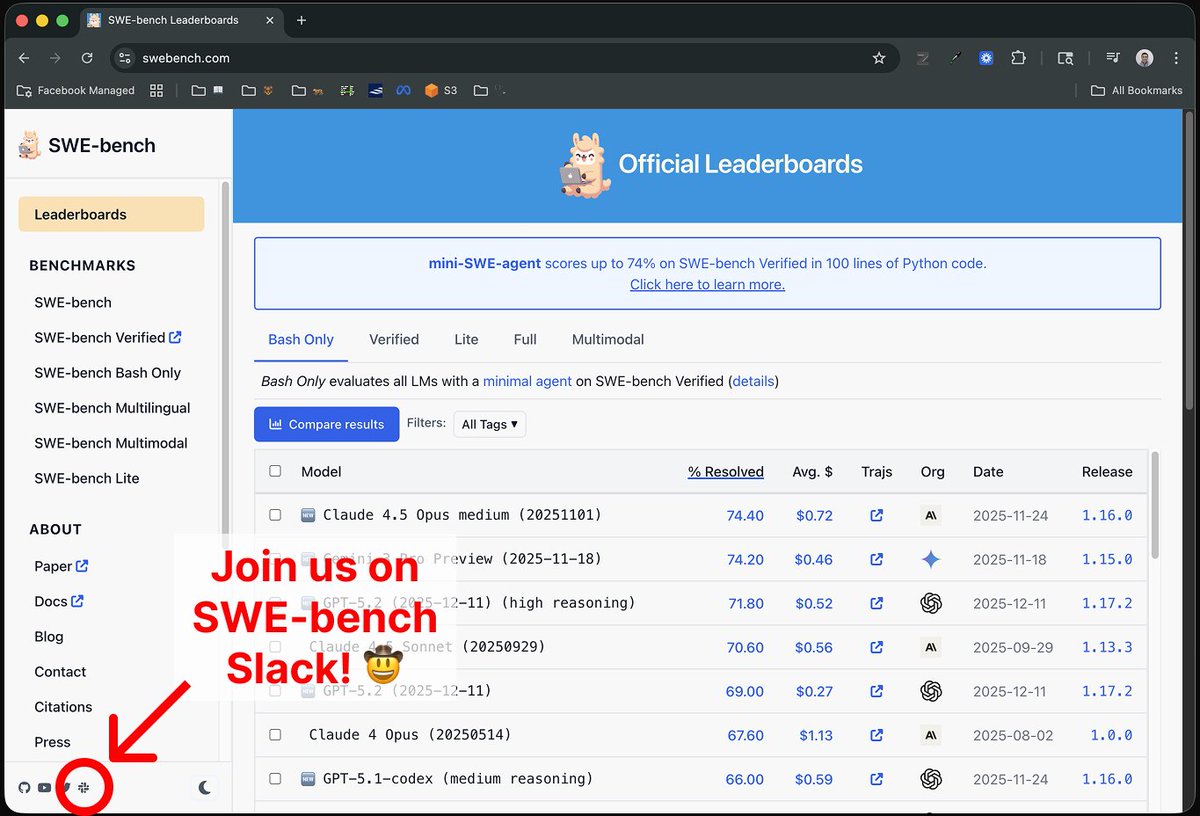Screen dimensions: 1200x816
Task: Open release 1.16.0 for Claude 4.5 Opus row
Action: pos(1107,516)
